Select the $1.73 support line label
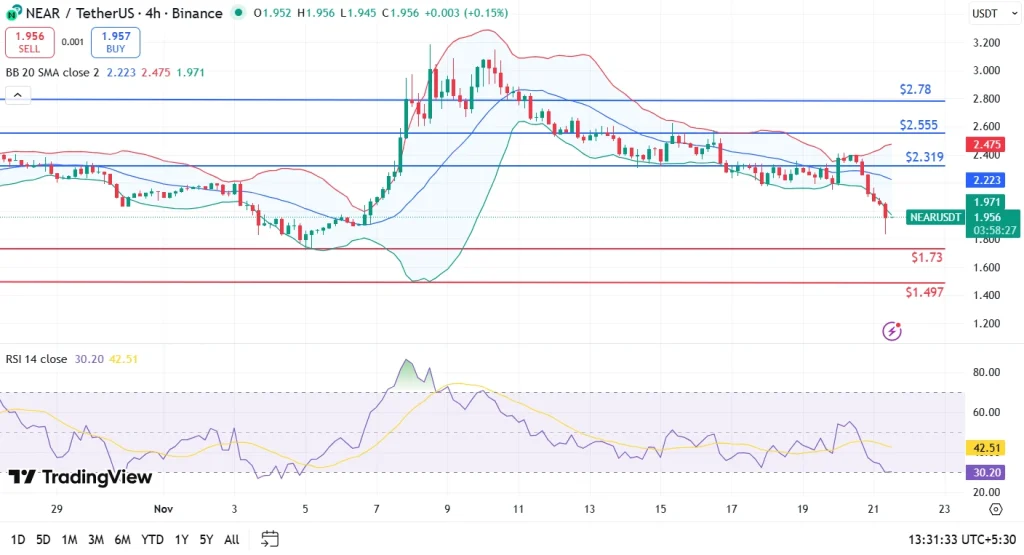The image size is (1024, 555). tap(926, 258)
